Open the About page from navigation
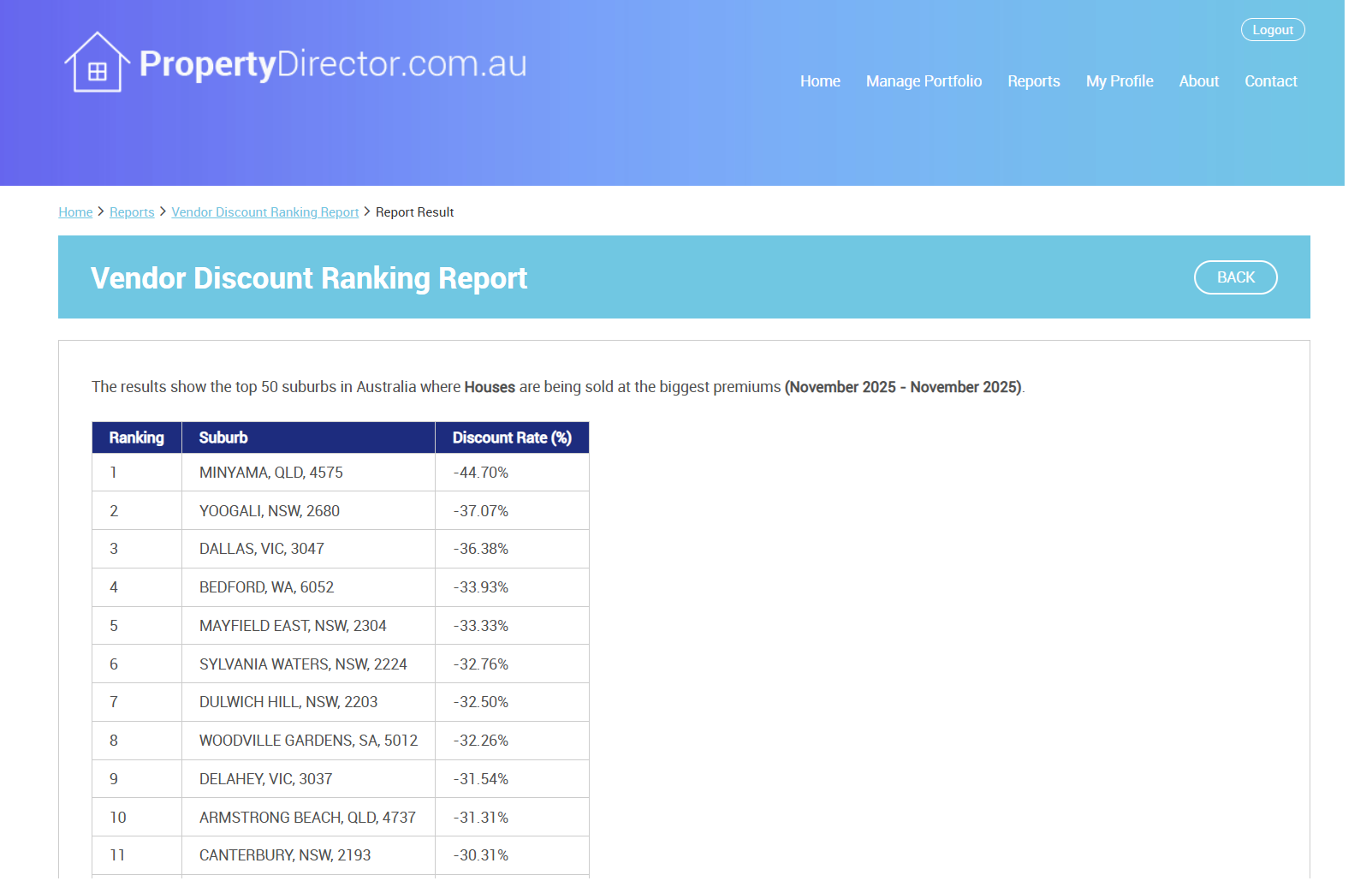 (1197, 81)
